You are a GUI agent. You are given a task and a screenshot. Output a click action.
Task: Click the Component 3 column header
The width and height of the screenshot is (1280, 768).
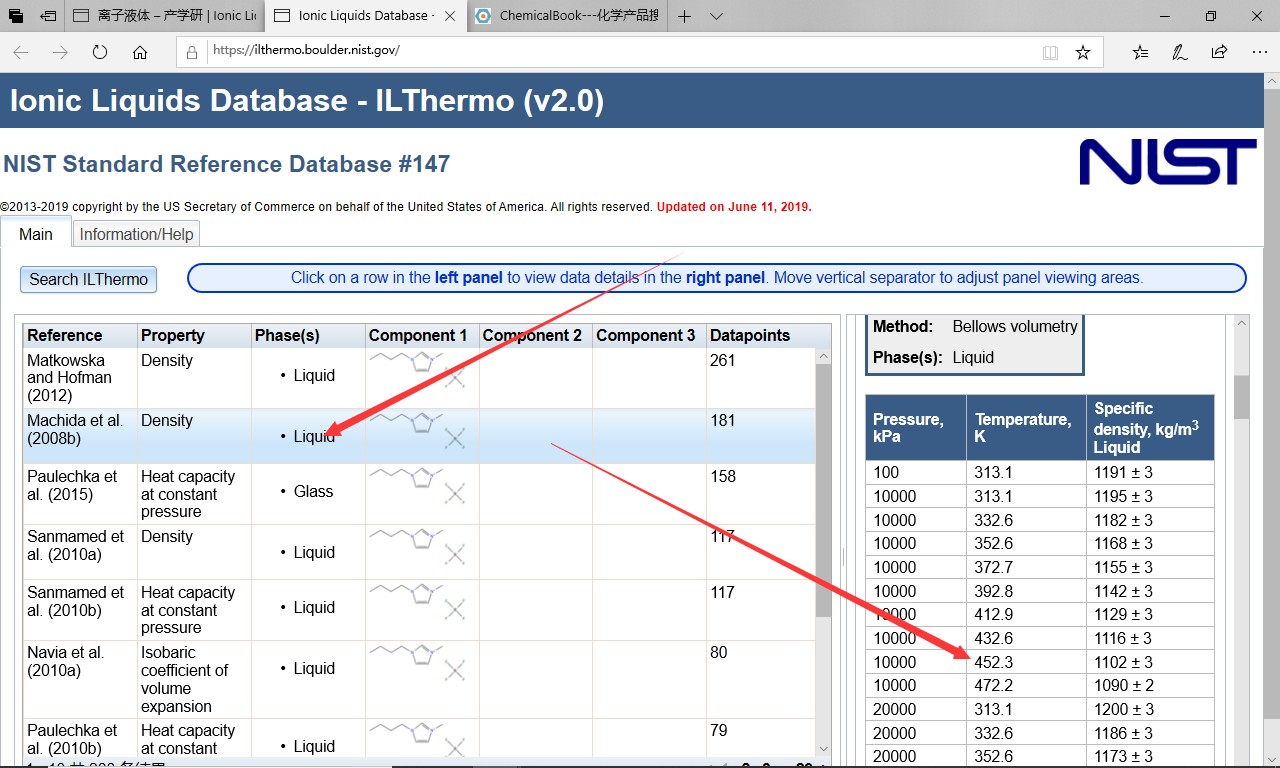[x=648, y=335]
